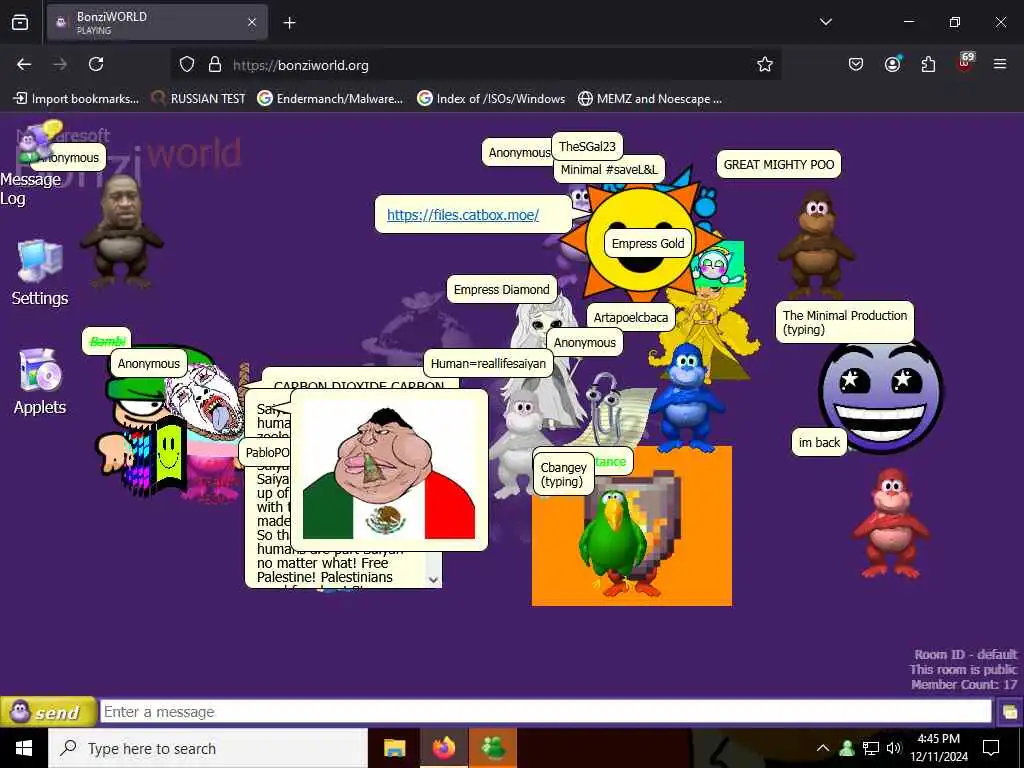Bookmark this page with the star
The width and height of the screenshot is (1024, 768).
coord(765,64)
